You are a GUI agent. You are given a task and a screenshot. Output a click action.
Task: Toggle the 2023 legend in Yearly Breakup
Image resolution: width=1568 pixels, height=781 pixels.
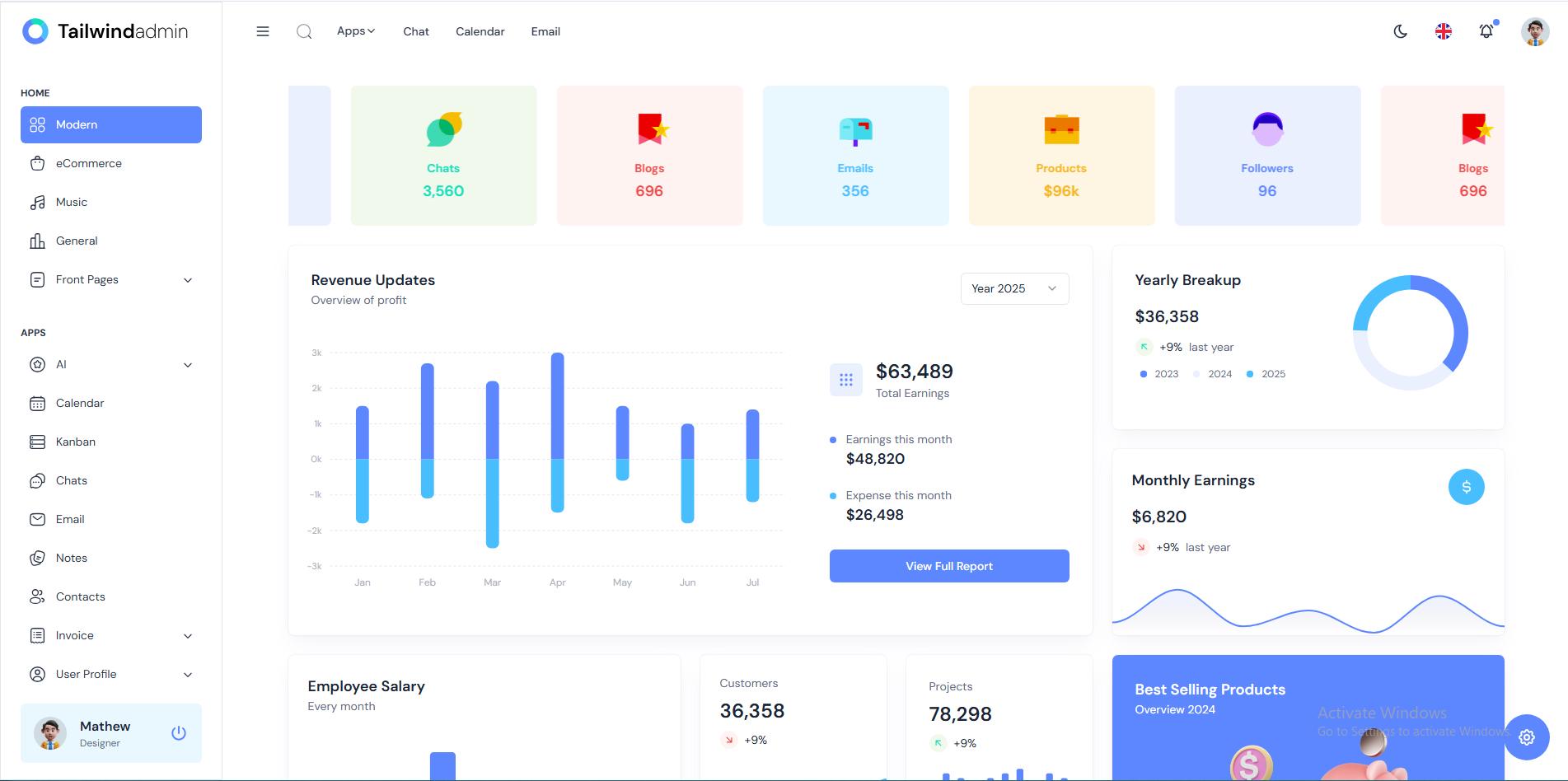point(1159,374)
